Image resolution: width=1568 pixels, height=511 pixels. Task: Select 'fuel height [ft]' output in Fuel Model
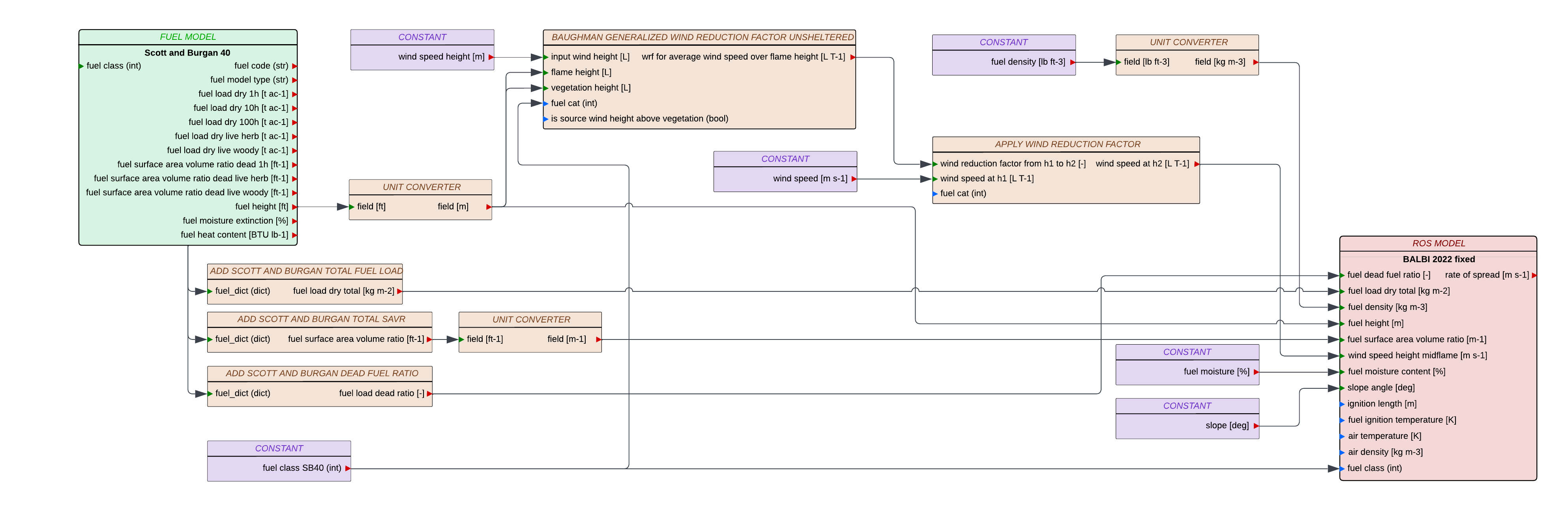(x=262, y=207)
